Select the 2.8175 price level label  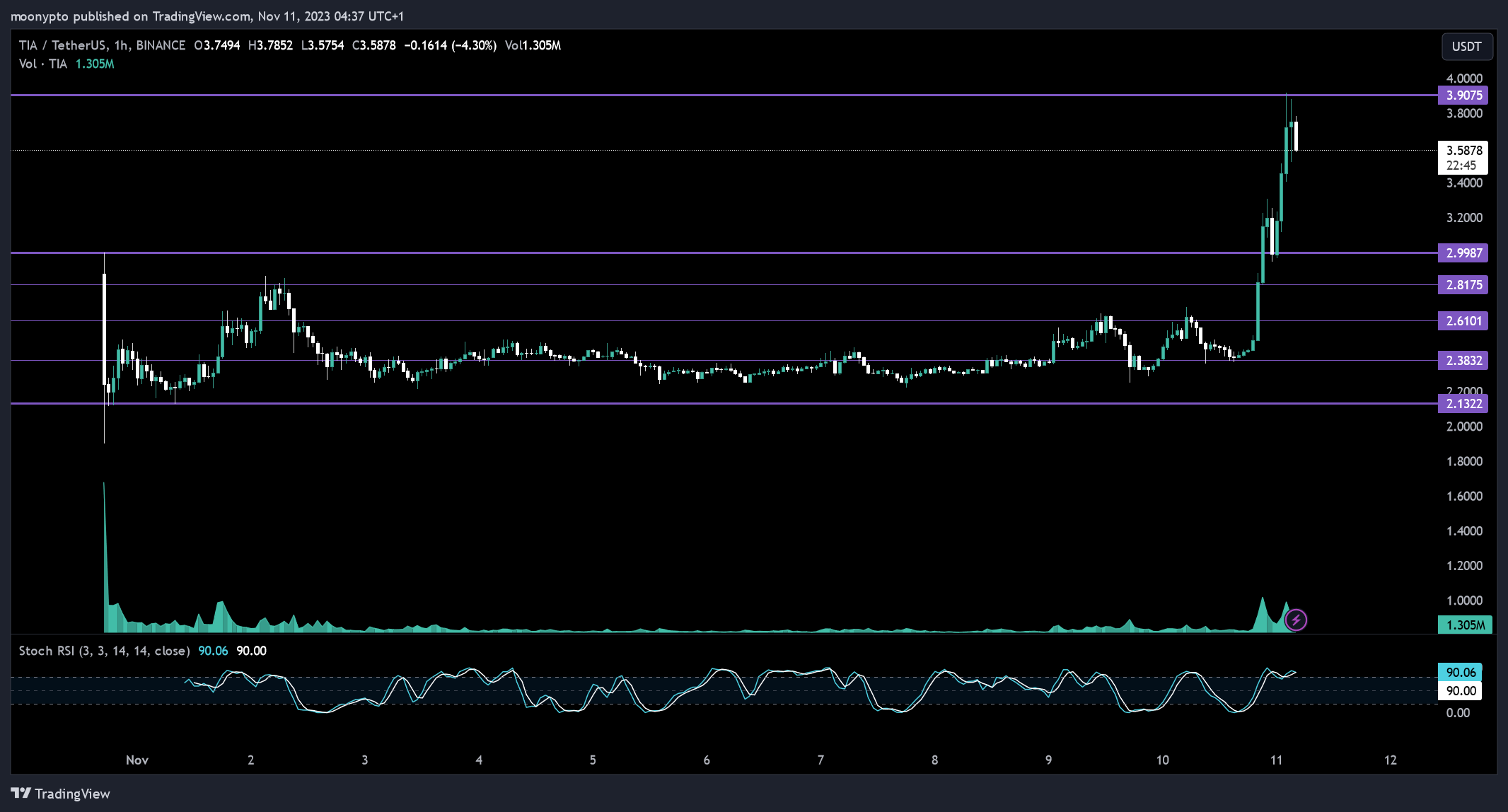(1463, 285)
